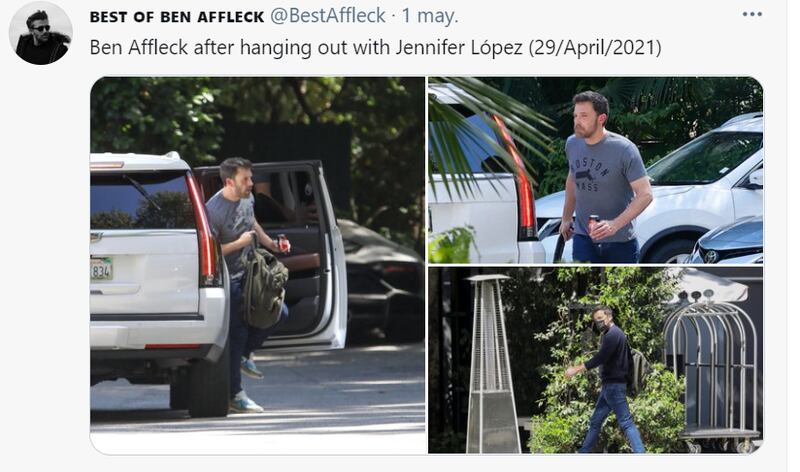Image resolution: width=800 pixels, height=472 pixels.
Task: Click the green backpack in the left photo
Action: pyautogui.click(x=264, y=288)
